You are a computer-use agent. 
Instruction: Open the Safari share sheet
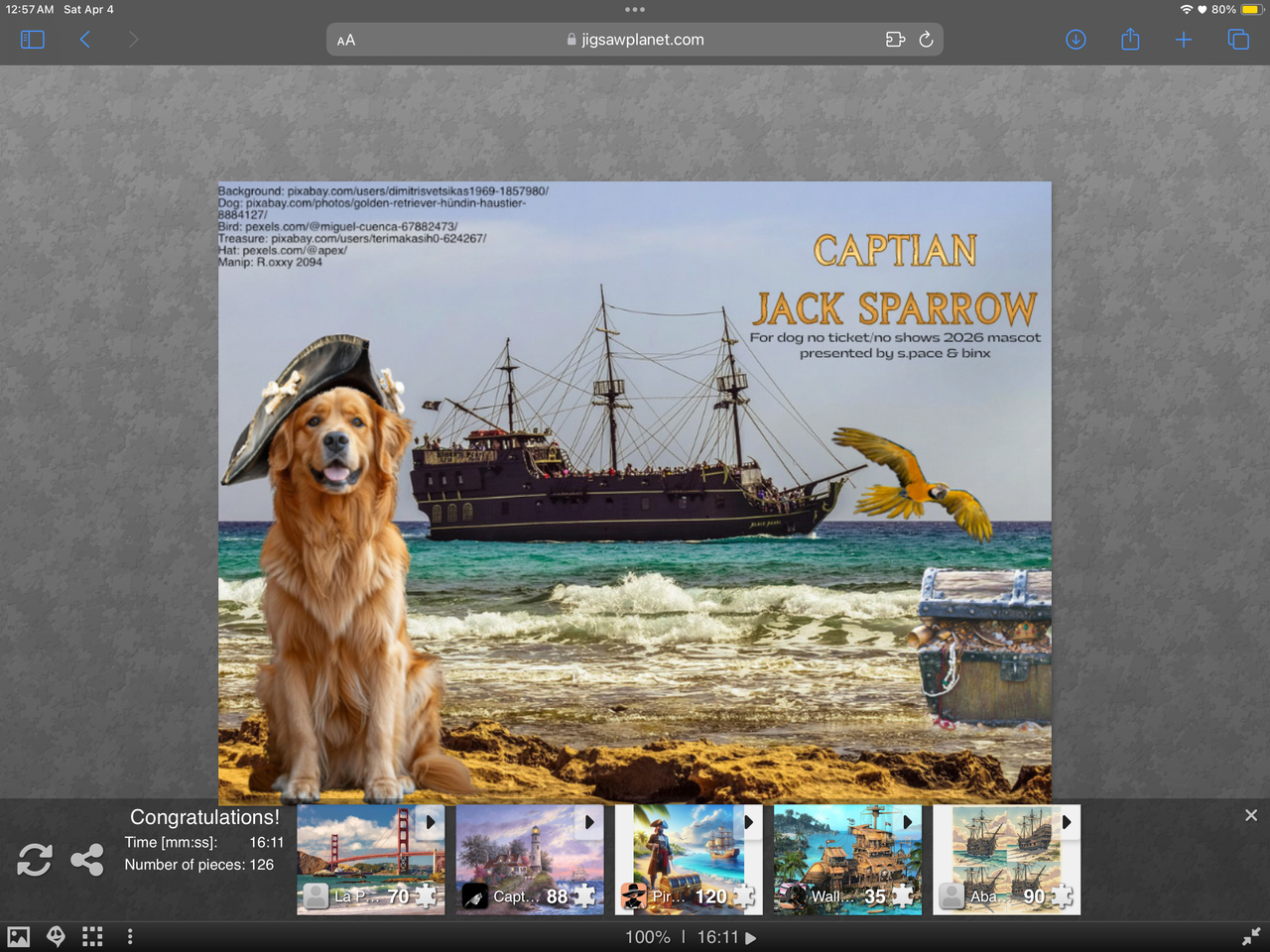pos(1130,39)
